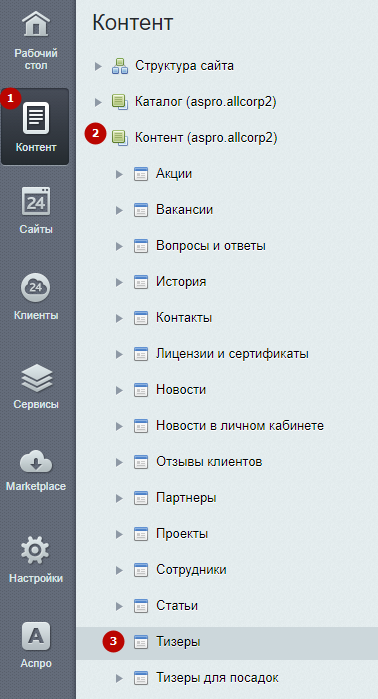Click the infoblock icon beside Проекты
Viewport: 378px width, 699px height.
[x=141, y=534]
